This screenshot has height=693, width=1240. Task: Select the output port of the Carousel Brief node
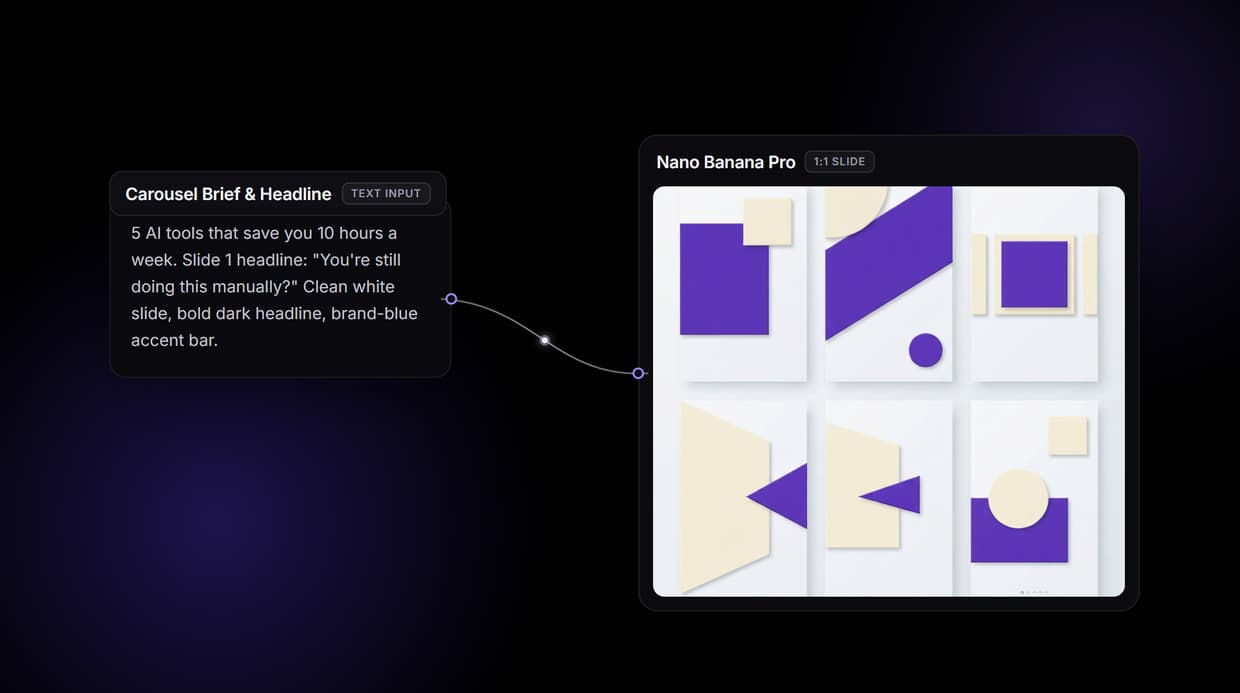click(x=451, y=299)
